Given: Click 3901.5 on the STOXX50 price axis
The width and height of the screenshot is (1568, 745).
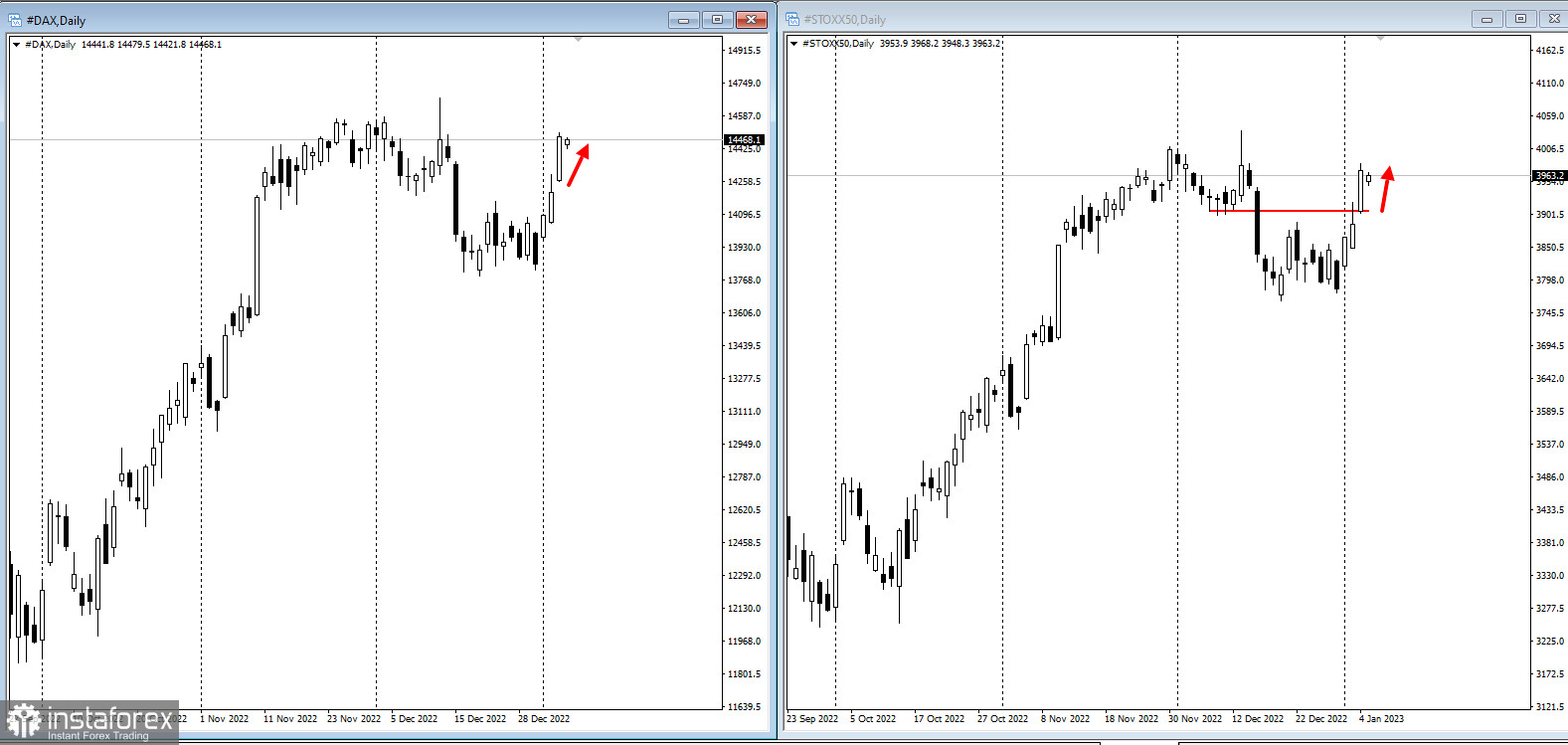Looking at the screenshot, I should point(1549,215).
